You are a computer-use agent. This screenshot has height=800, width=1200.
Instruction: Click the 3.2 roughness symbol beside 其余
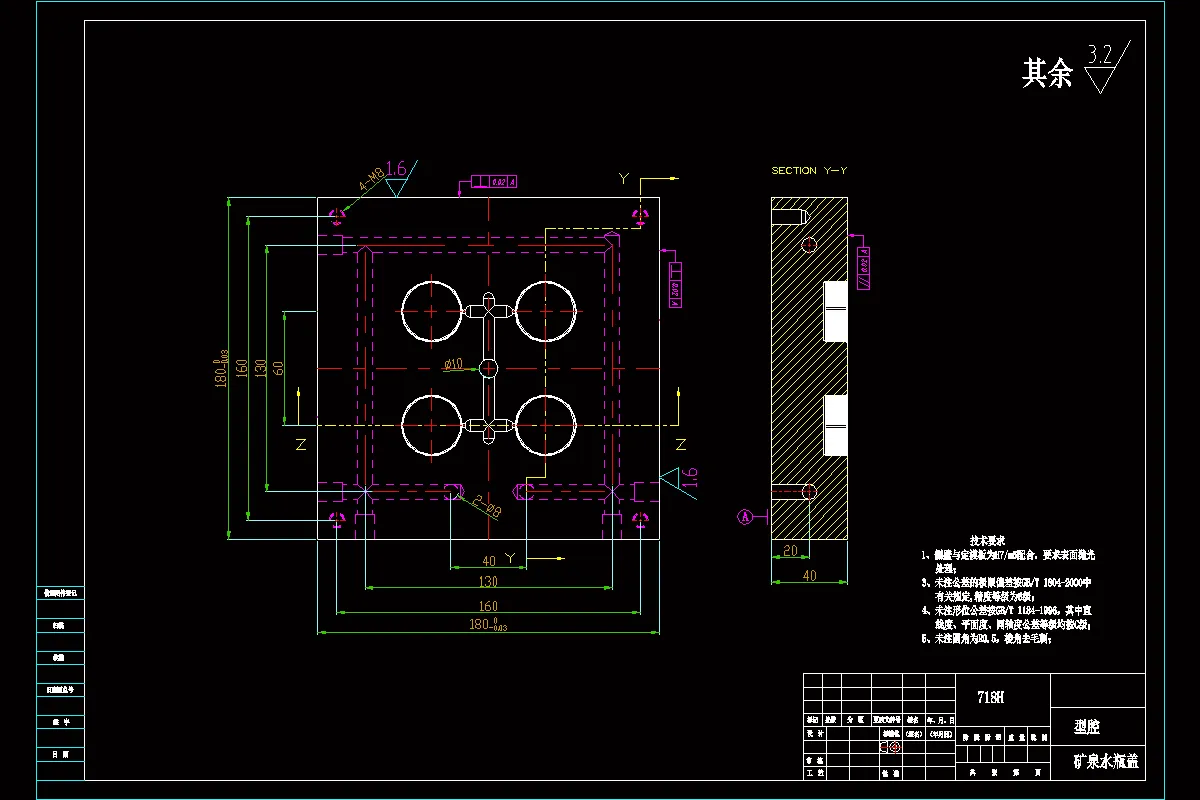point(1106,67)
